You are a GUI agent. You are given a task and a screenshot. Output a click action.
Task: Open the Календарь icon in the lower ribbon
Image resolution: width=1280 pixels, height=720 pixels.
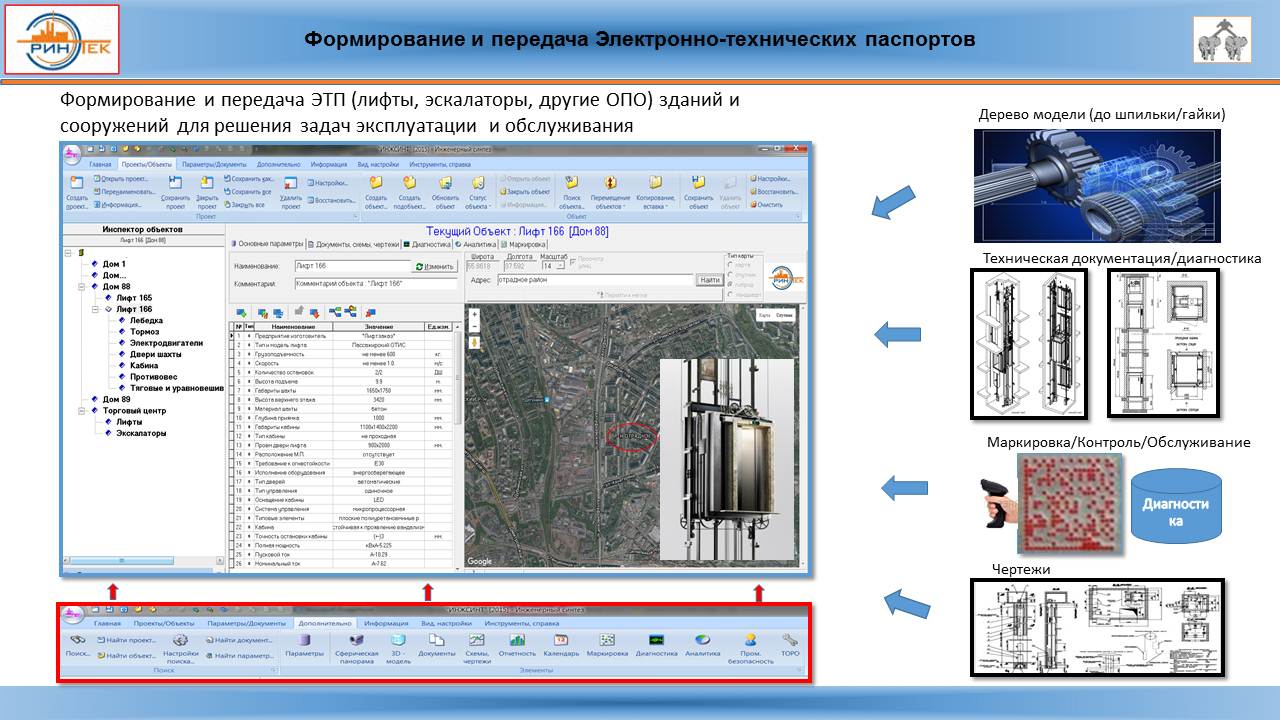tap(561, 640)
